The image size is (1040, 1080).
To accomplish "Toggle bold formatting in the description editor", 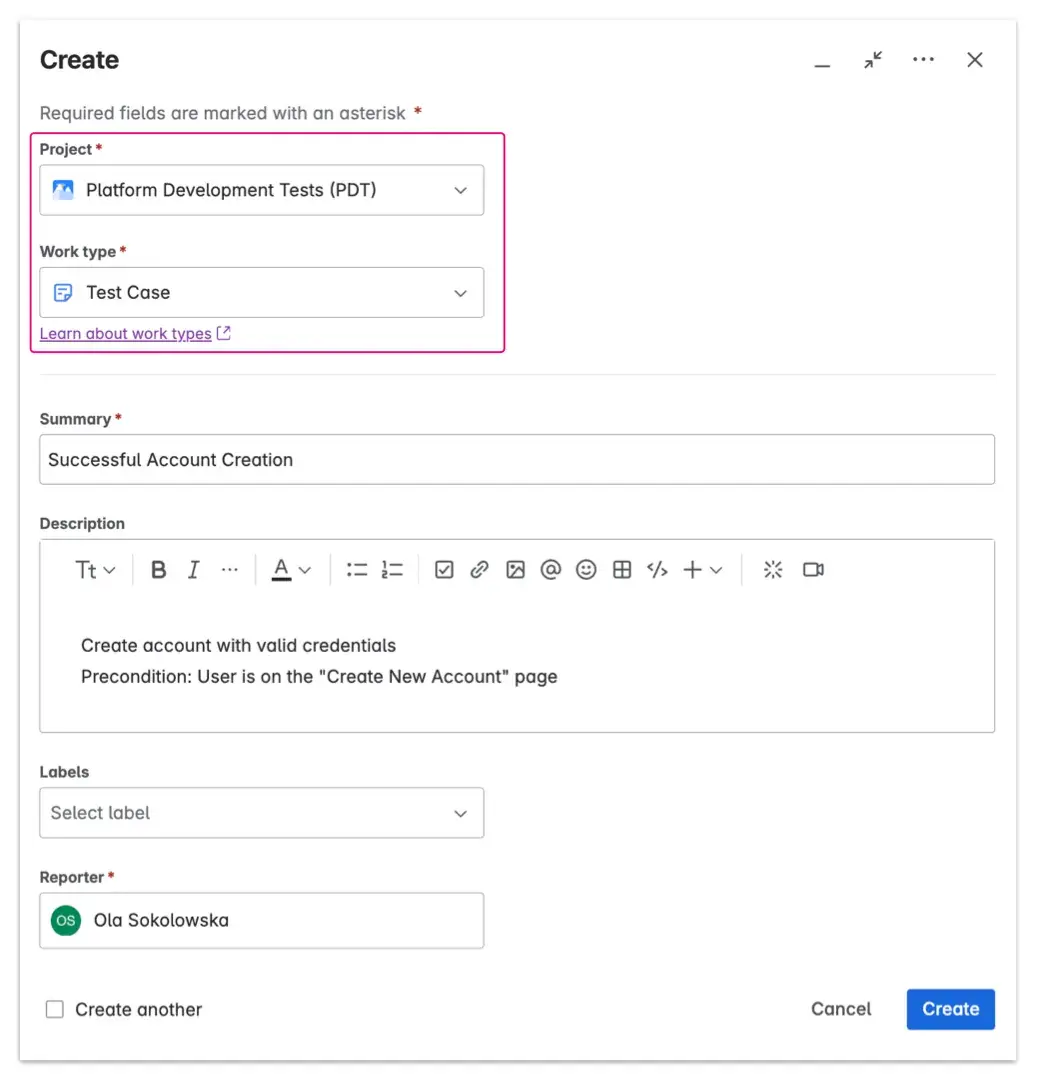I will click(158, 569).
